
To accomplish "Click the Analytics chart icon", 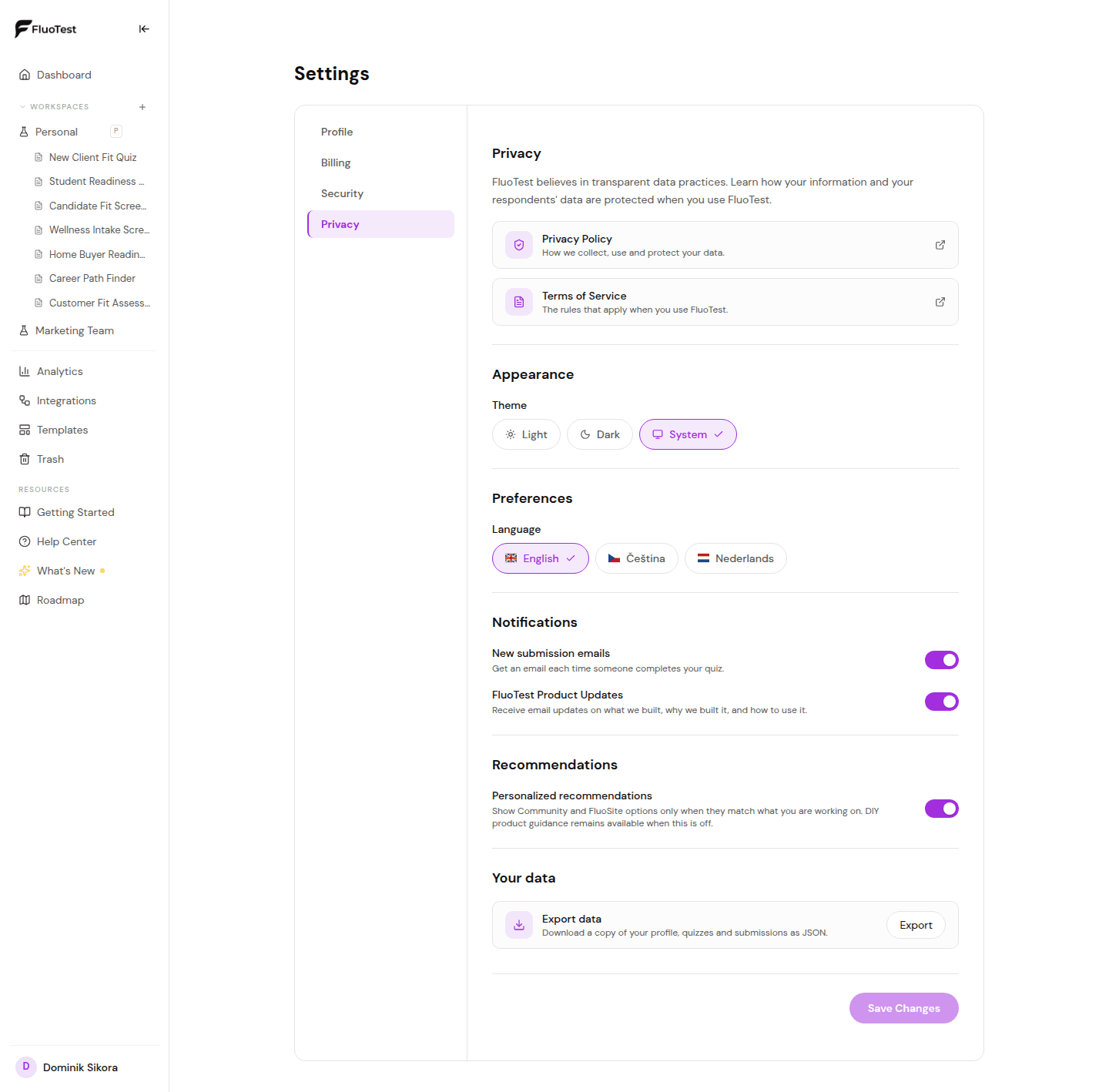I will pos(25,371).
